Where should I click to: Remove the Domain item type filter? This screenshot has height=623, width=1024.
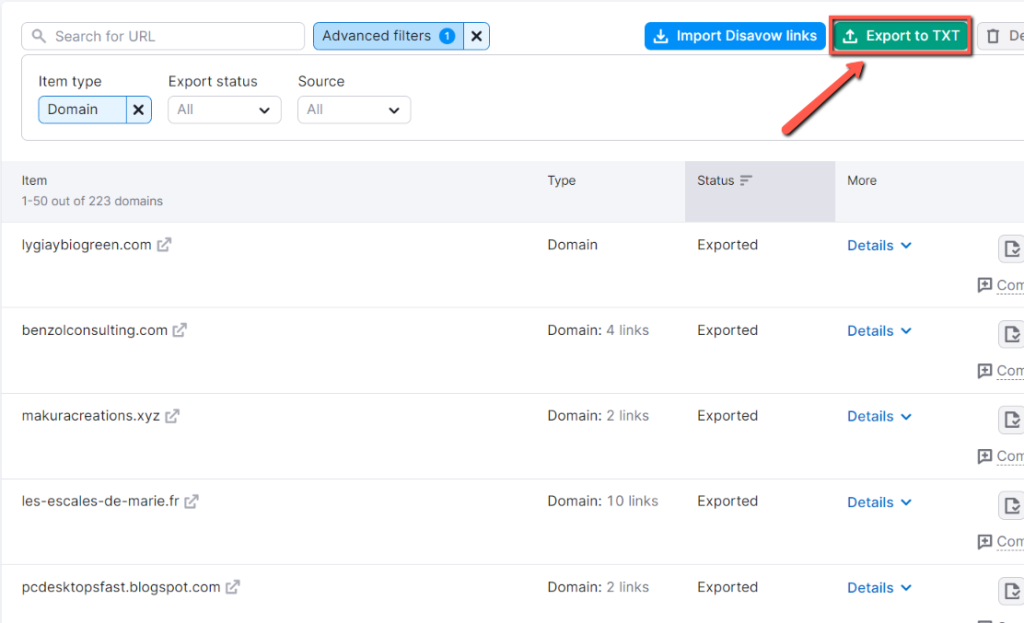click(138, 109)
